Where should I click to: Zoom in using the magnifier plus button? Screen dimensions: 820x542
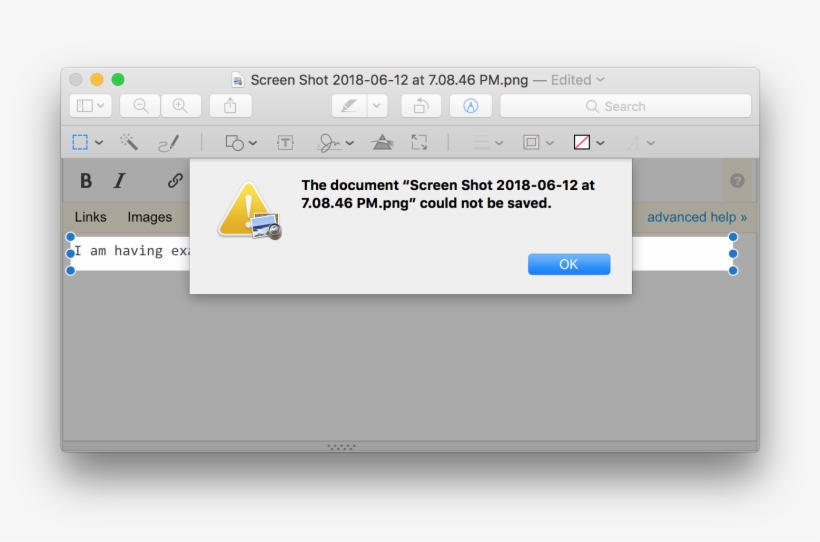[180, 106]
